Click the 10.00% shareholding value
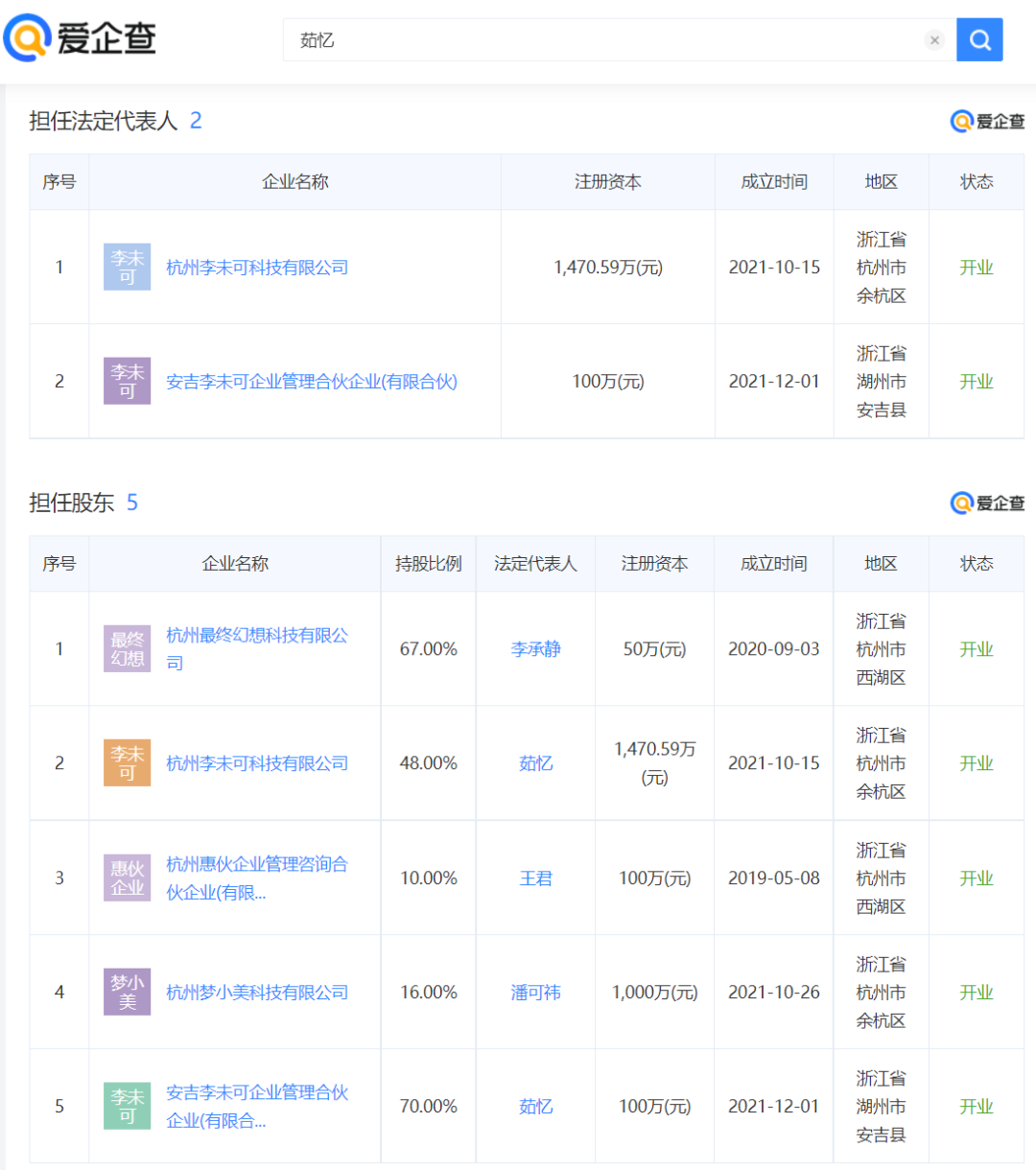1036x1170 pixels. coord(429,878)
